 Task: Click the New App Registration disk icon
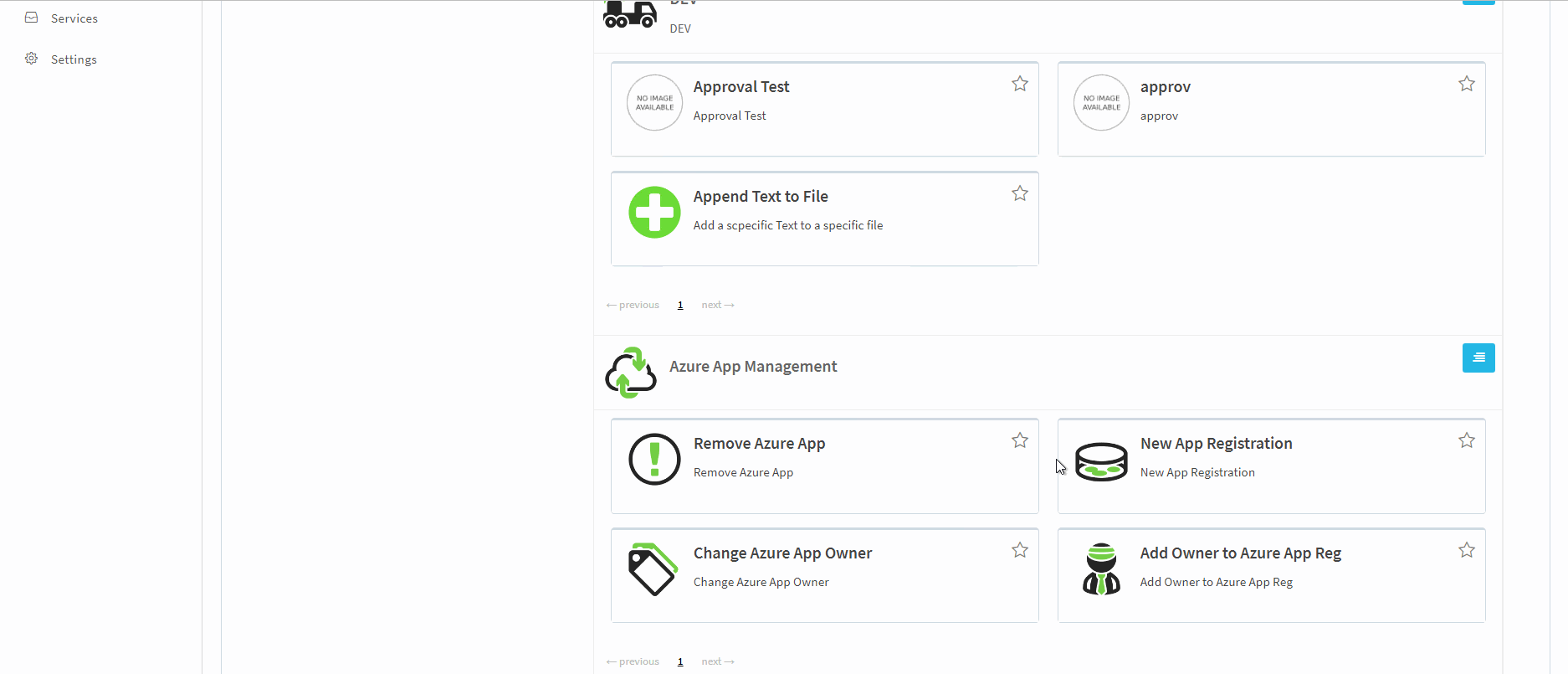click(1101, 461)
